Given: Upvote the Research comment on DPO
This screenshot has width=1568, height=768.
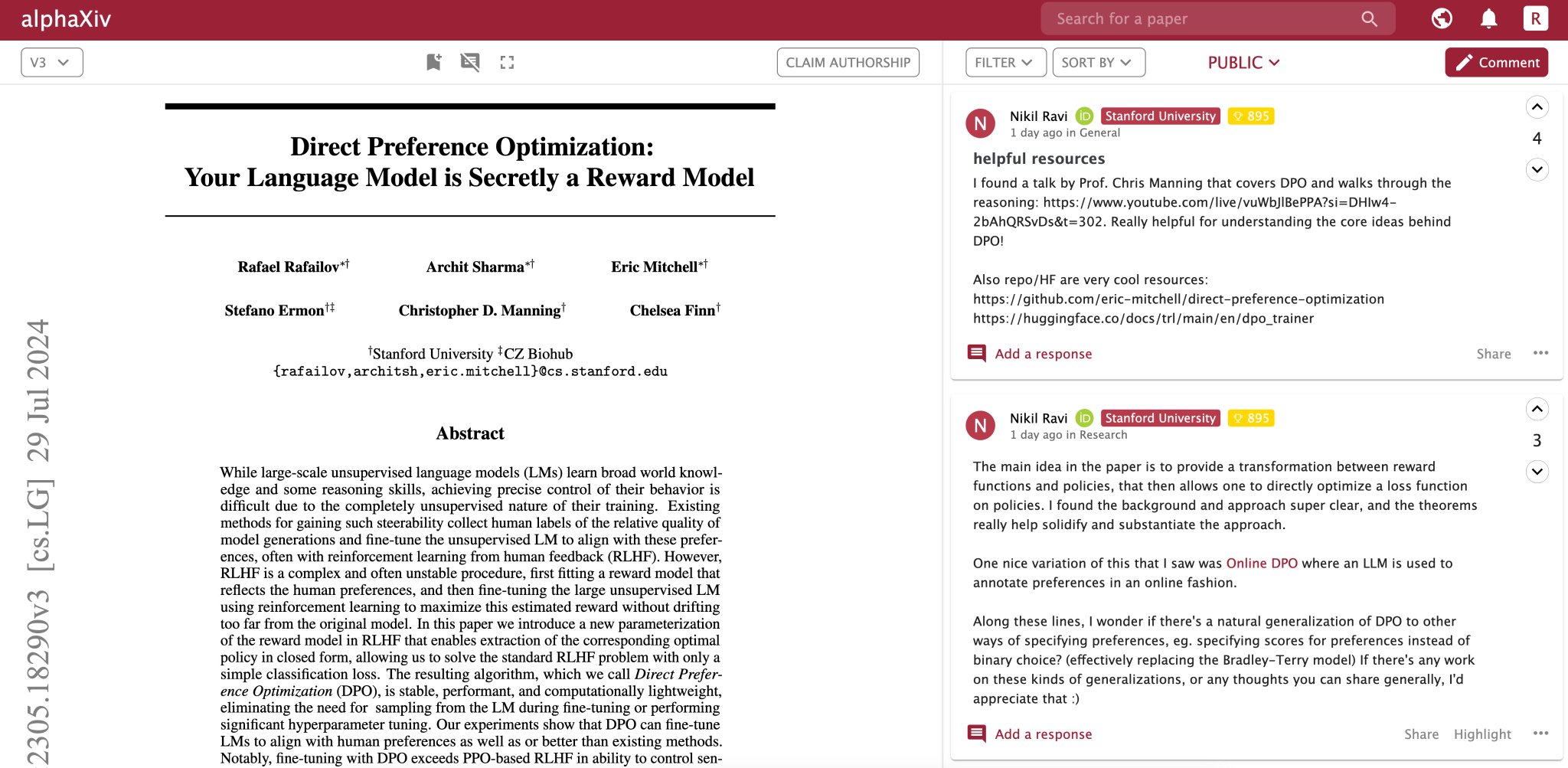Looking at the screenshot, I should point(1537,409).
